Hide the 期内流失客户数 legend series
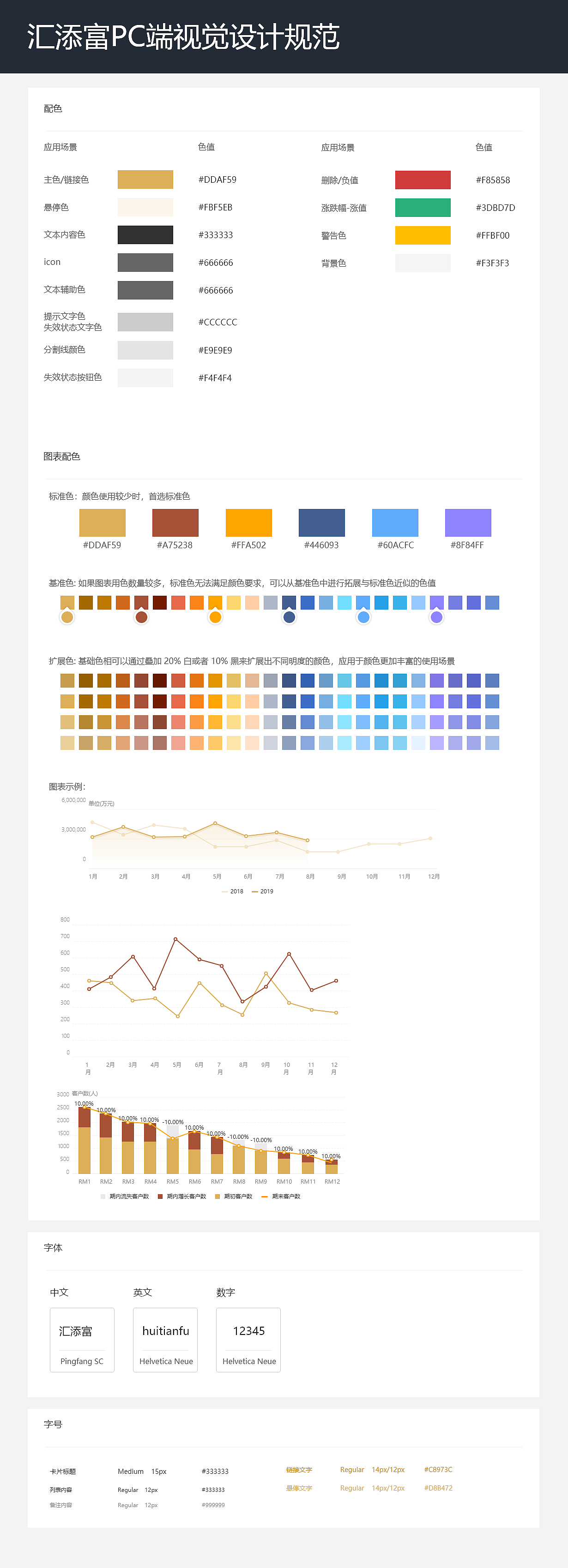Screen dimensions: 568x1568 pyautogui.click(x=125, y=1197)
